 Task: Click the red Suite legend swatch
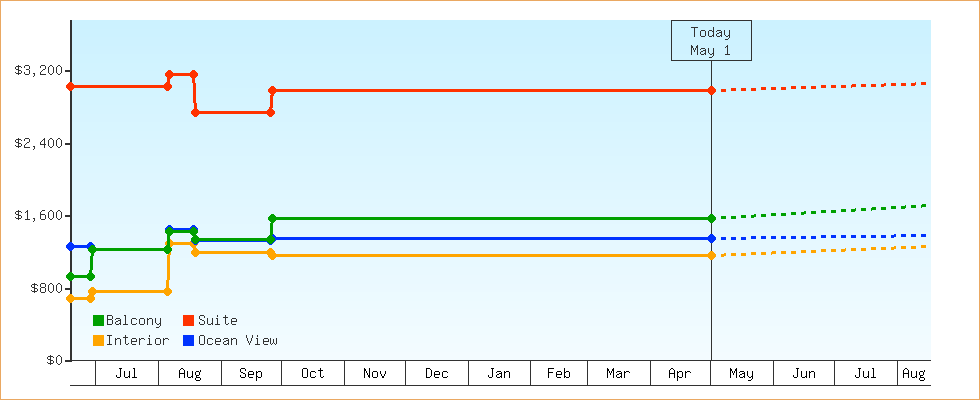[188, 321]
